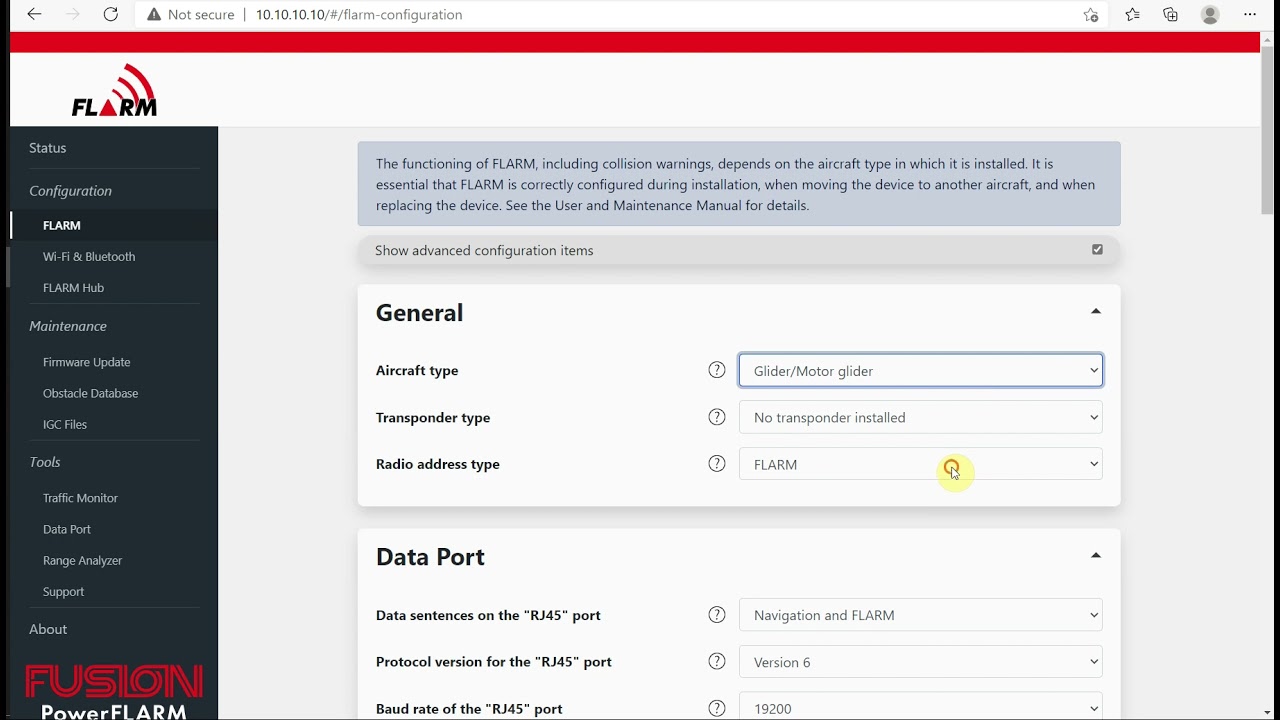The width and height of the screenshot is (1280, 720).
Task: Click the General section heading
Action: (419, 312)
